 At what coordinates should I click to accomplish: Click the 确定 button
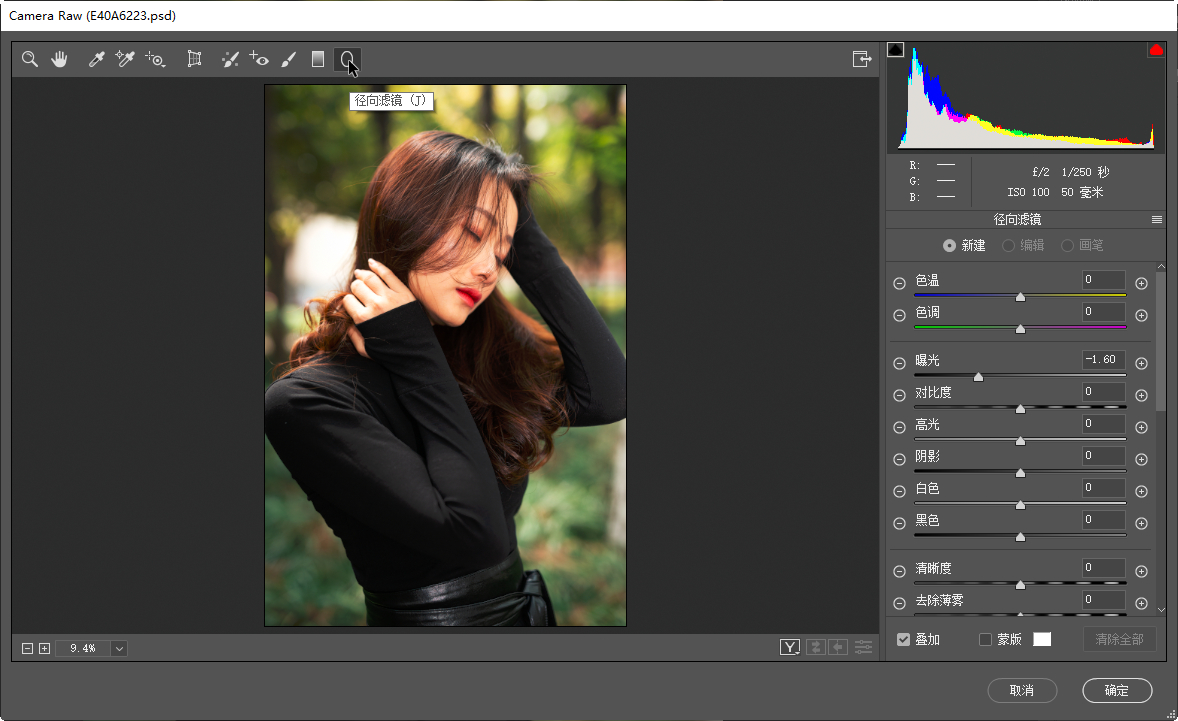[1117, 690]
